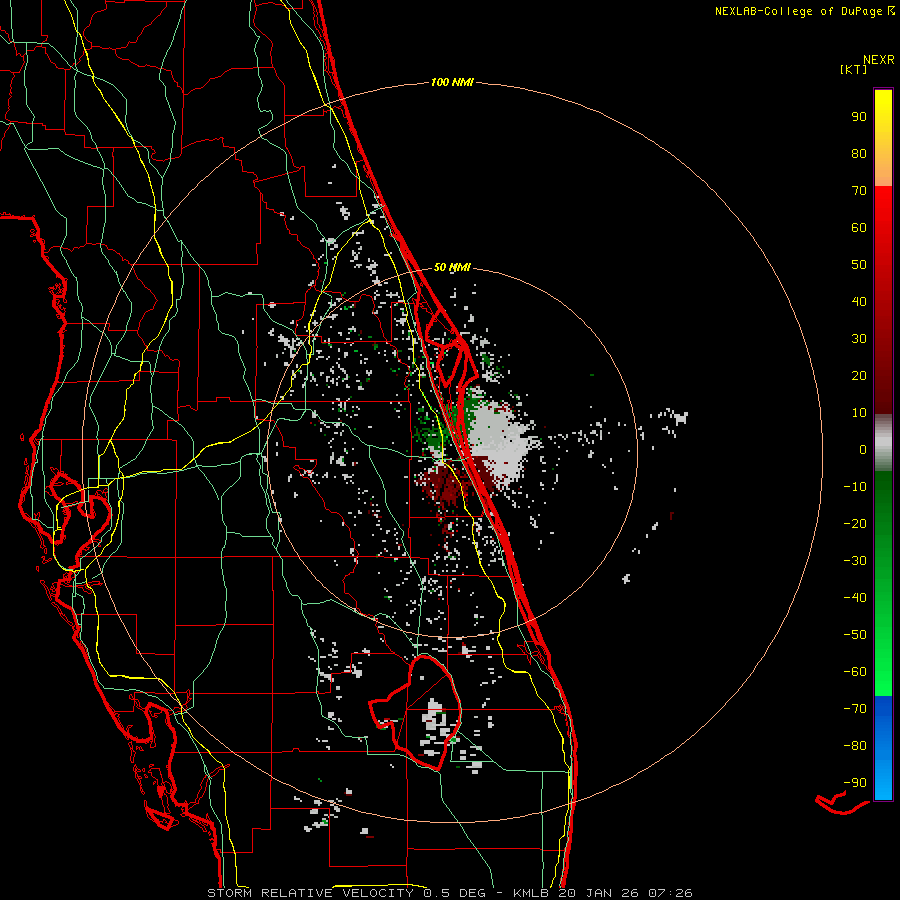This screenshot has height=900, width=900.
Task: Pick the blue segment of the color bar
Action: [x=883, y=748]
